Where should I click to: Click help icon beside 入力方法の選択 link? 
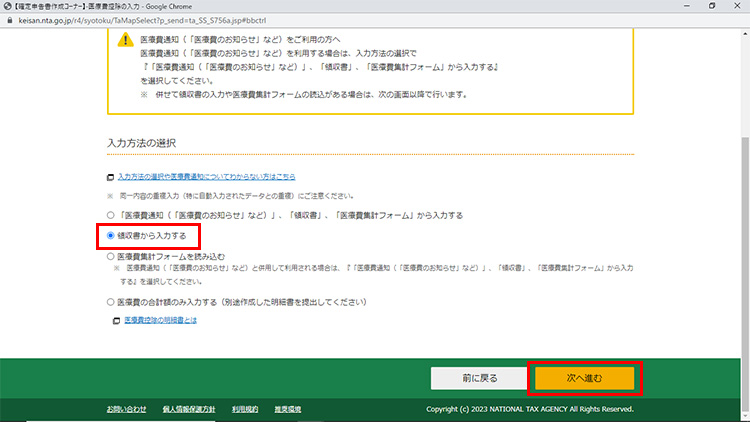(111, 176)
